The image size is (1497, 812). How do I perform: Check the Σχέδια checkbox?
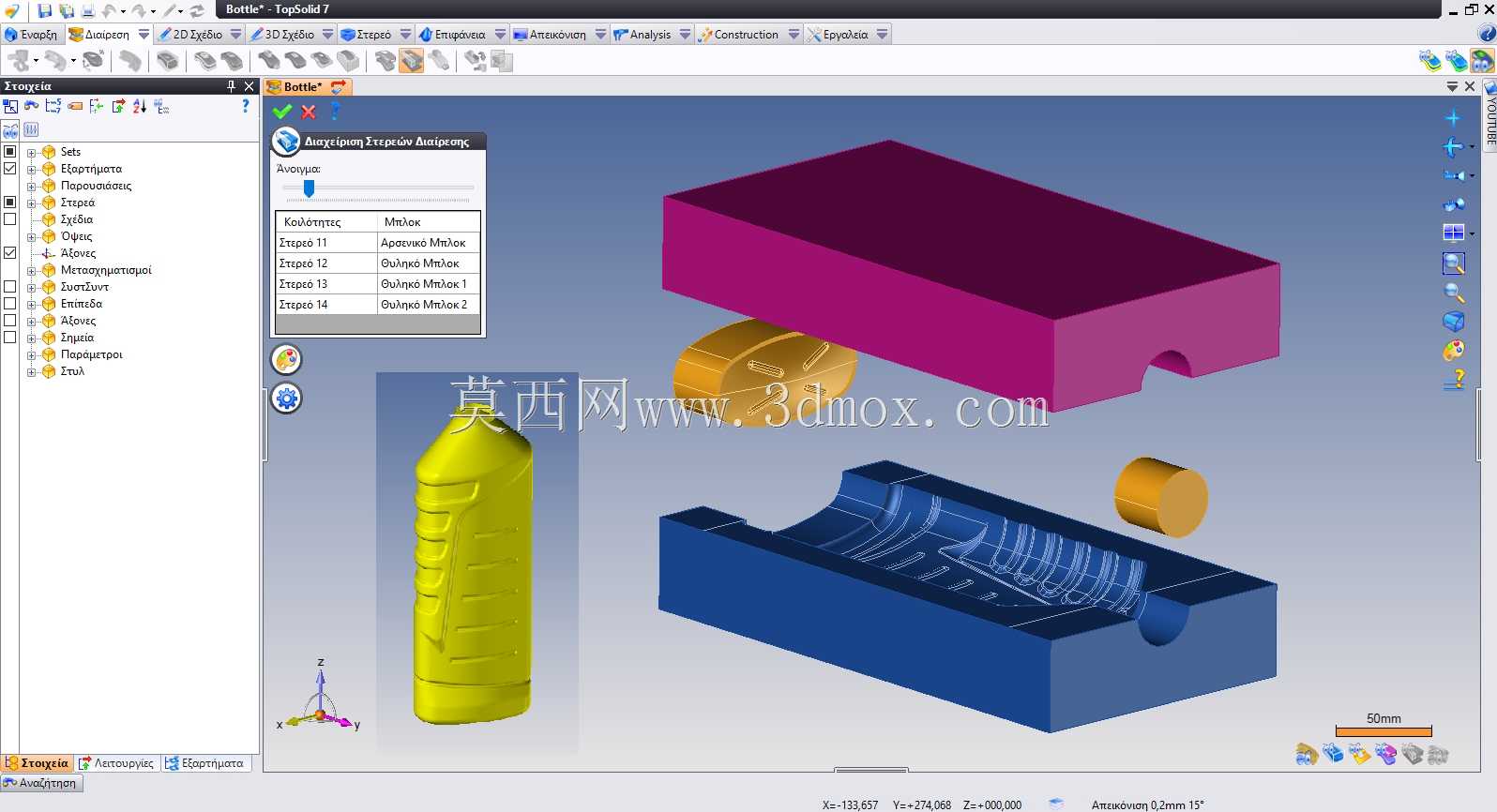10,218
